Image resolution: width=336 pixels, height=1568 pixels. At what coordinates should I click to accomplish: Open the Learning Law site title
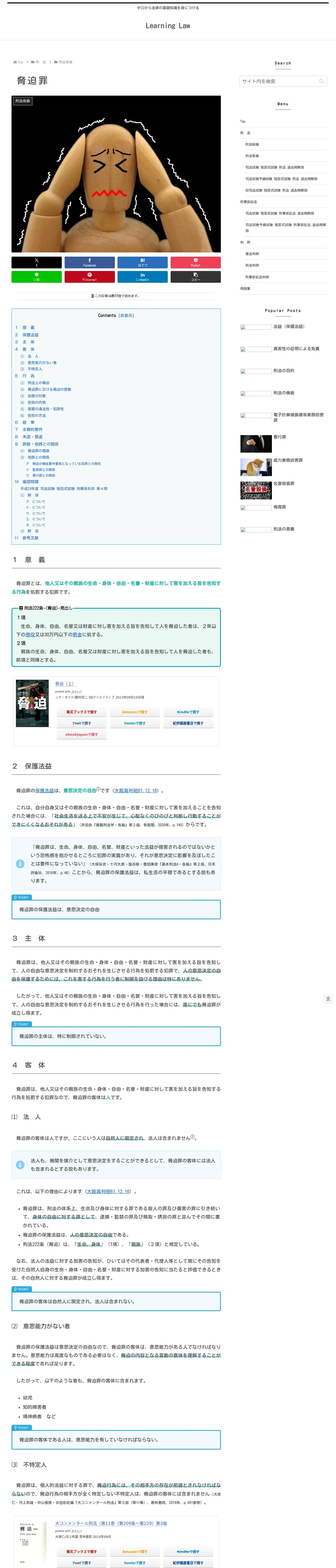pos(168,26)
